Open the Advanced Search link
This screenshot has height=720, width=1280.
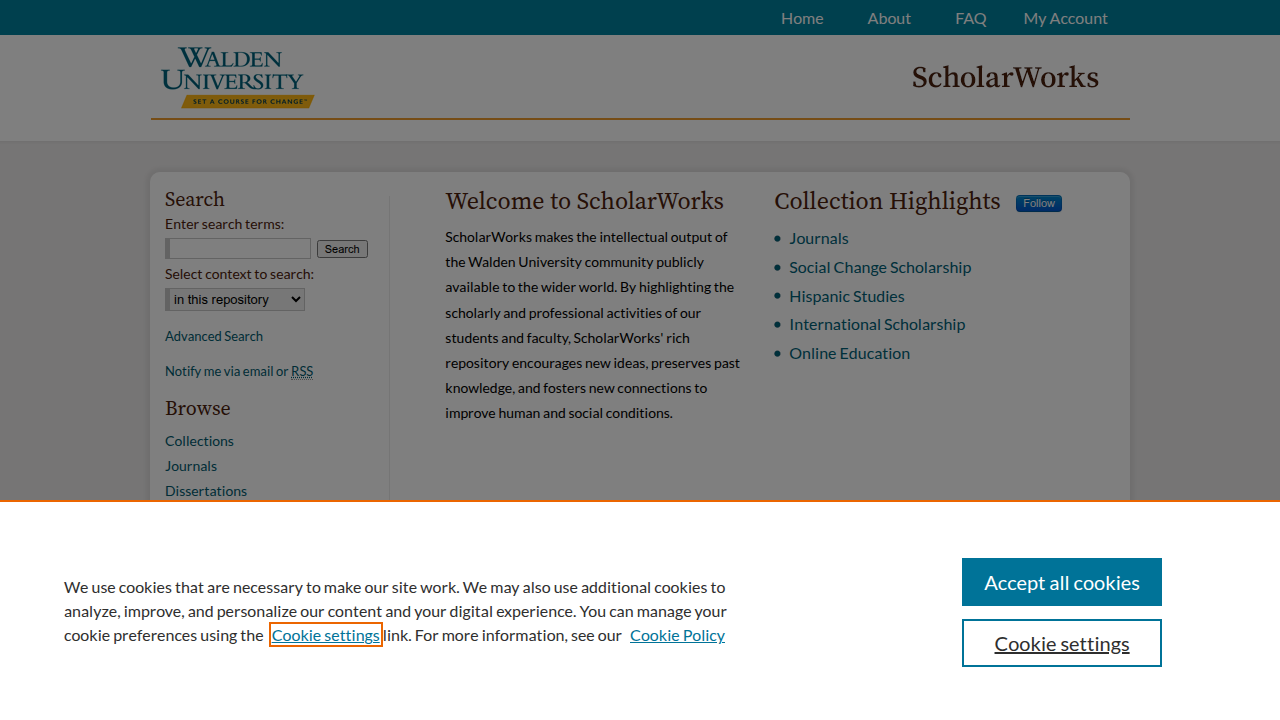click(214, 336)
